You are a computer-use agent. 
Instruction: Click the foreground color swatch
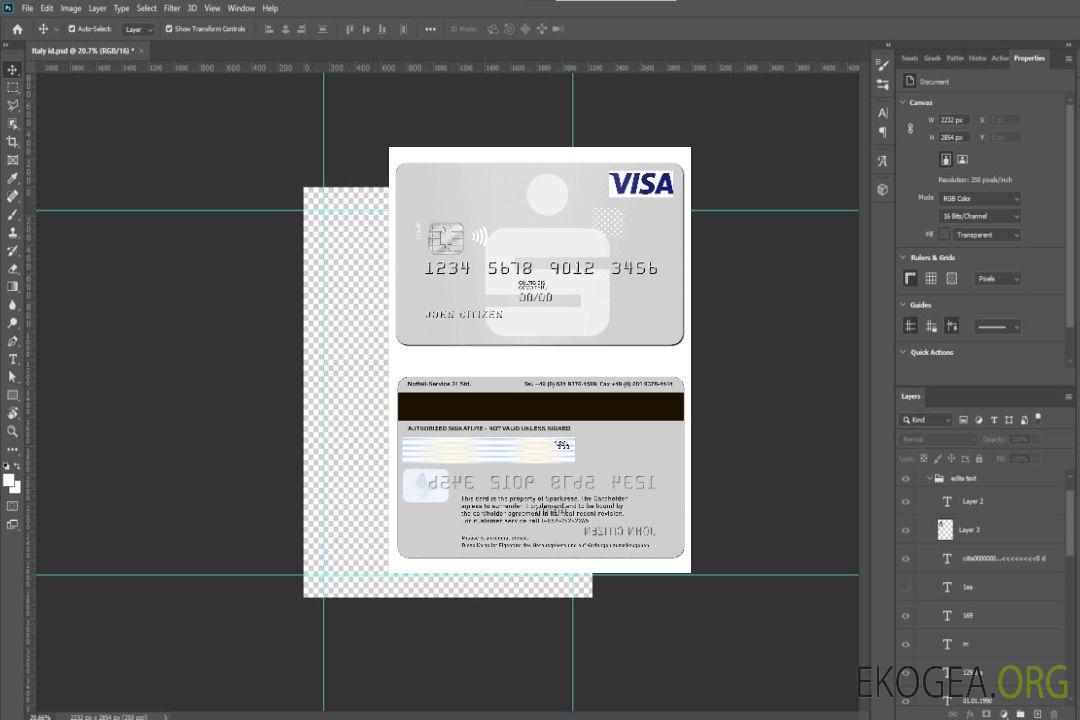9,481
